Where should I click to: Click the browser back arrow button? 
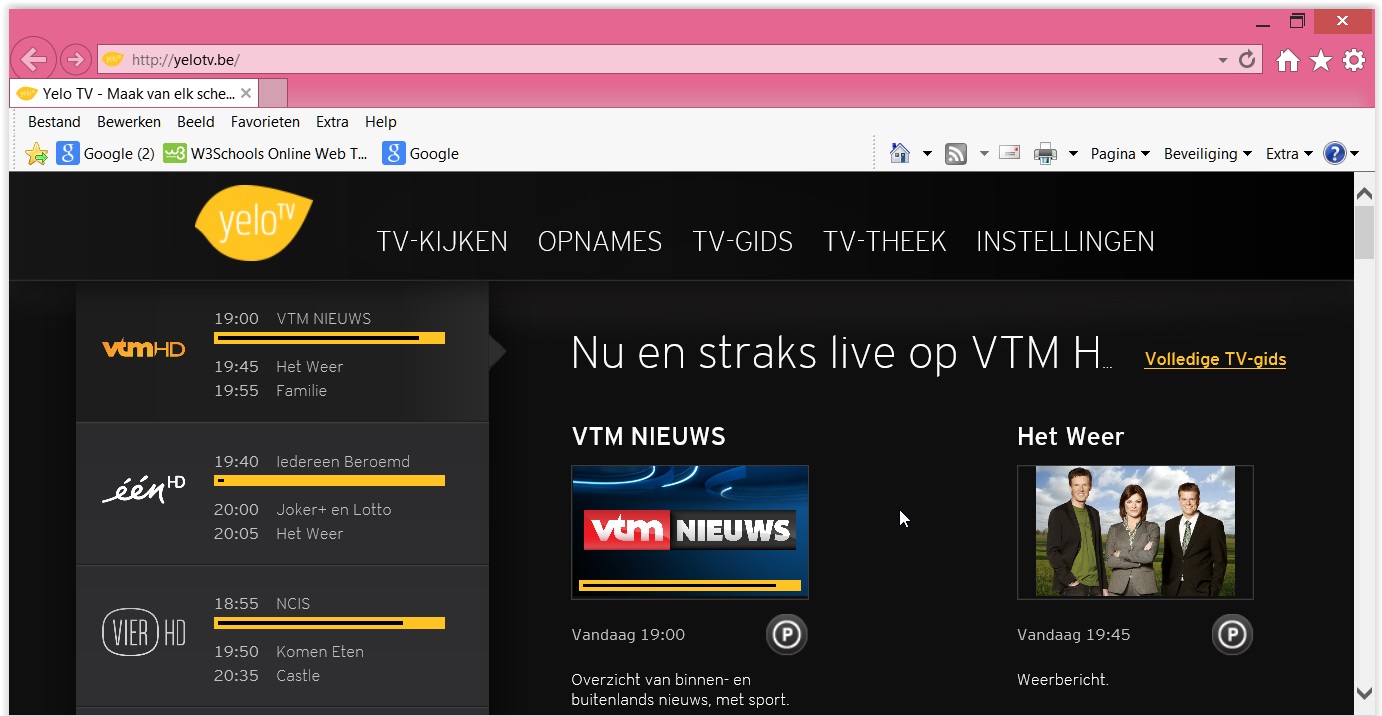pyautogui.click(x=33, y=60)
